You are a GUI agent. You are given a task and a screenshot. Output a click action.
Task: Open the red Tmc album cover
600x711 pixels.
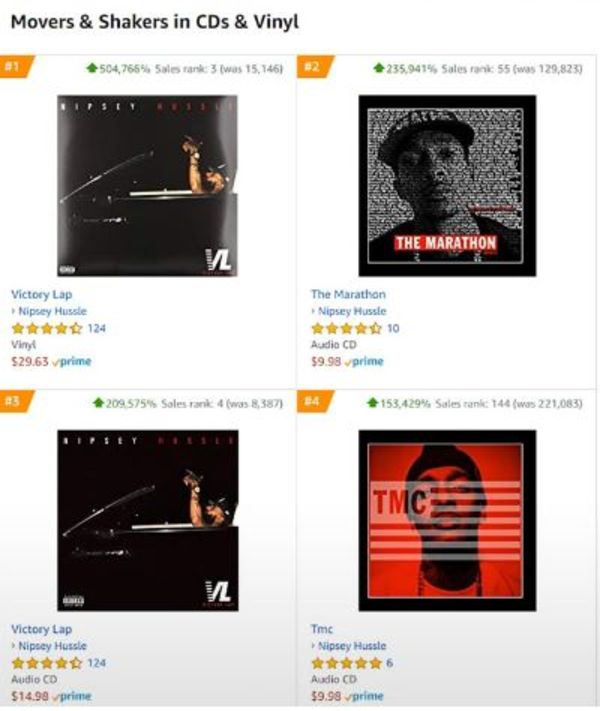point(447,520)
